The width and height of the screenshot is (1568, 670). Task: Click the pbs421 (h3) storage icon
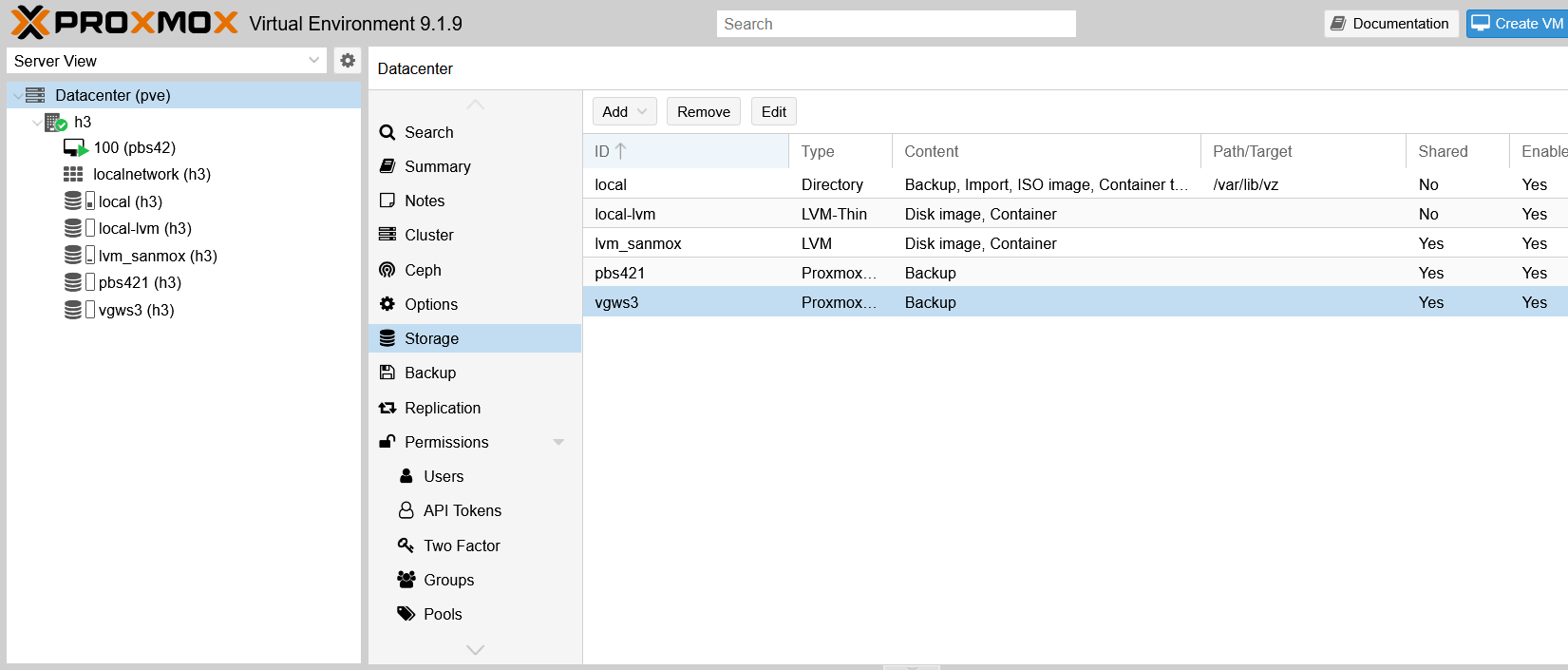tap(79, 282)
